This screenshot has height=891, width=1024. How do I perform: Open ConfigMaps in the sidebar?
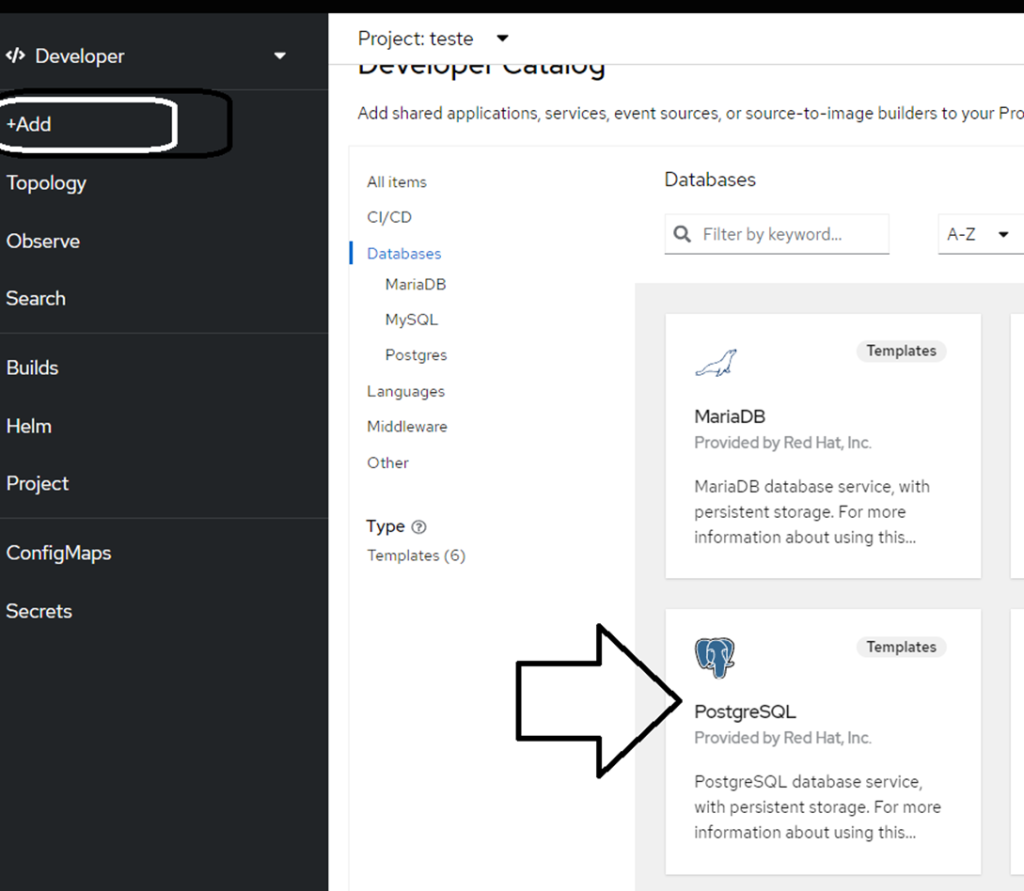[59, 553]
